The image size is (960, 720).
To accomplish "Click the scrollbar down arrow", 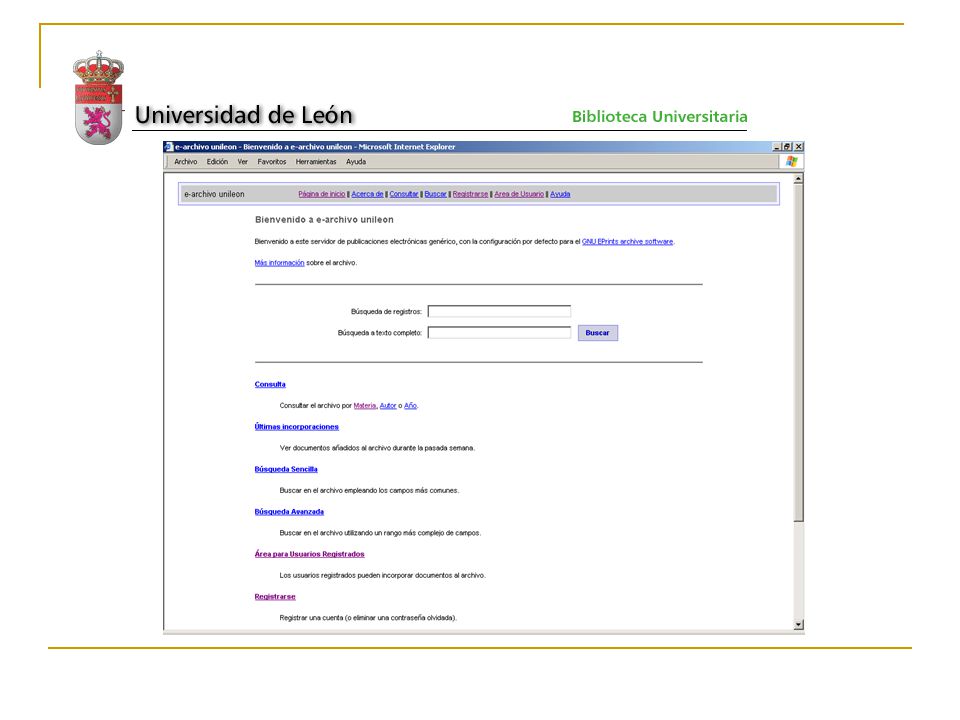I will 798,624.
